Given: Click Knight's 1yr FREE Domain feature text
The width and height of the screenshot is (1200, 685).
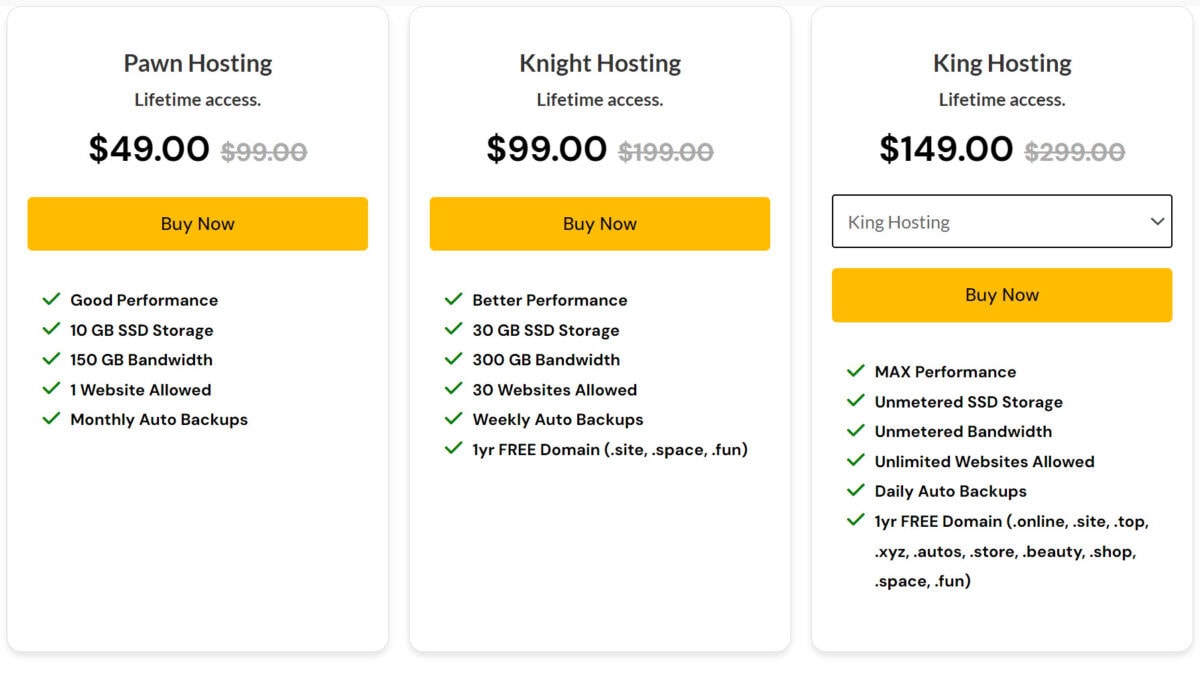Looking at the screenshot, I should [x=610, y=450].
